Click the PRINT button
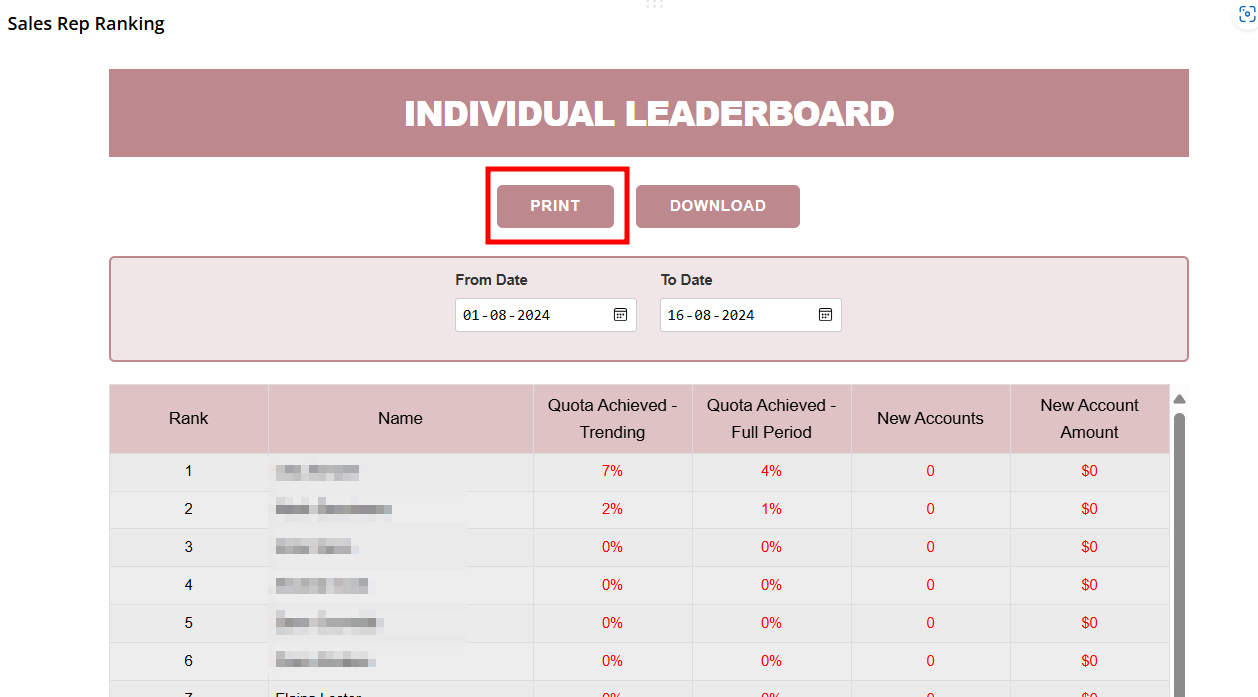Viewport: 1258px width, 697px height. [x=555, y=206]
